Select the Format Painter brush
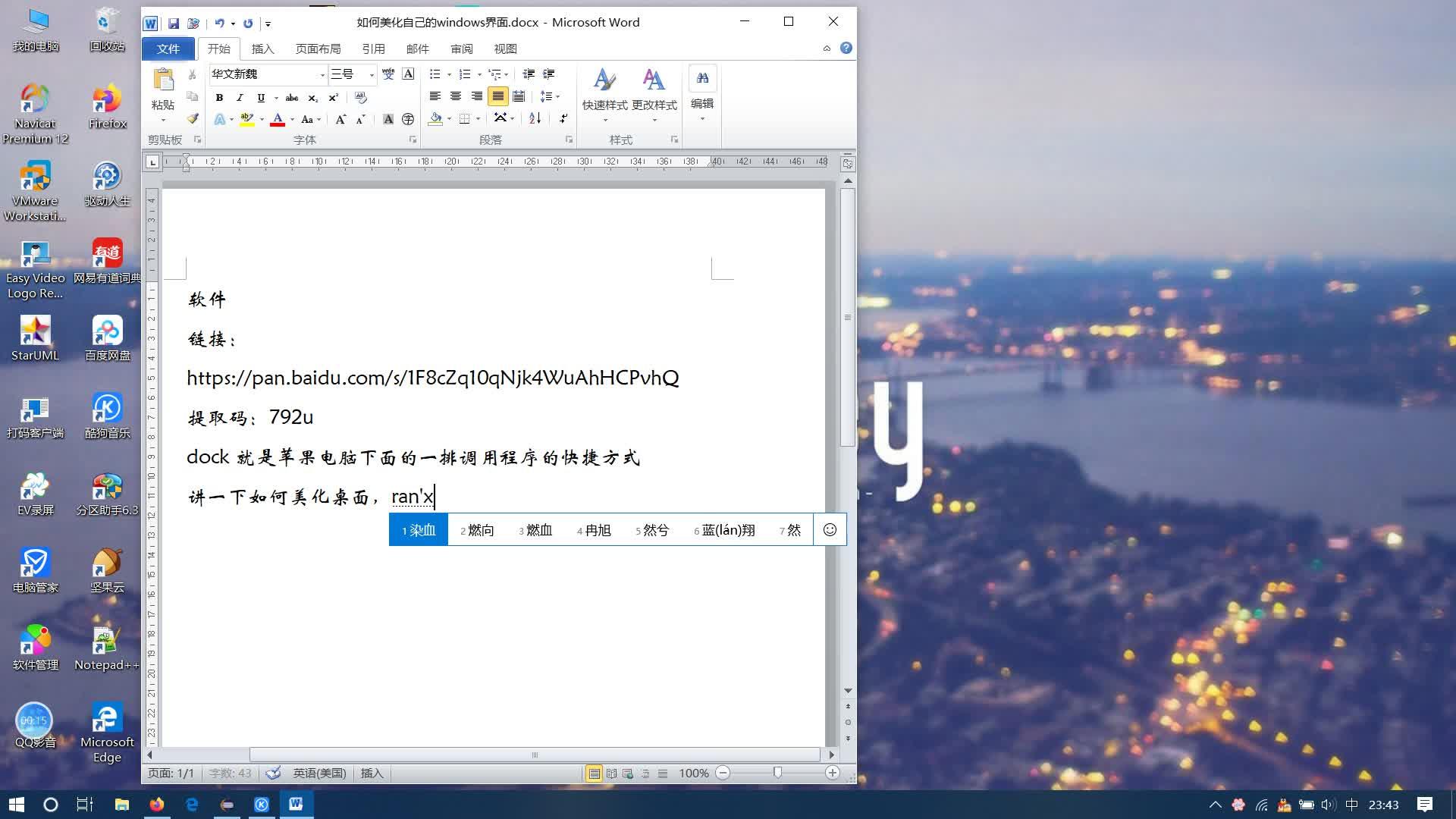1456x819 pixels. click(192, 119)
